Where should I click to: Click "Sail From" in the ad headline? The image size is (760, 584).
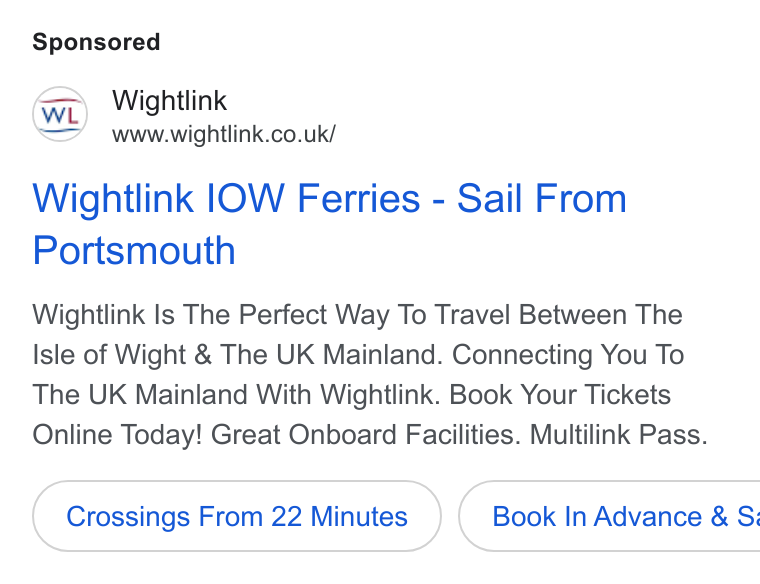click(x=542, y=198)
